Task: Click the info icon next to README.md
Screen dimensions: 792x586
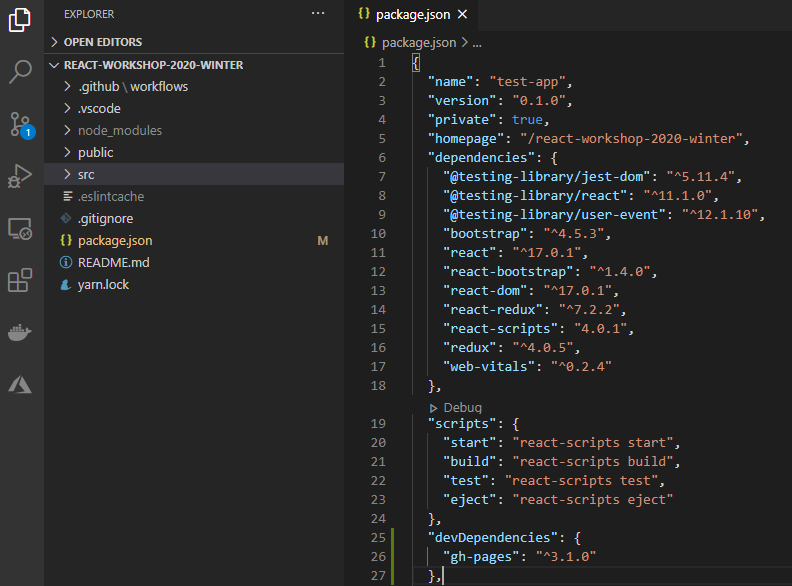Action: click(x=66, y=262)
